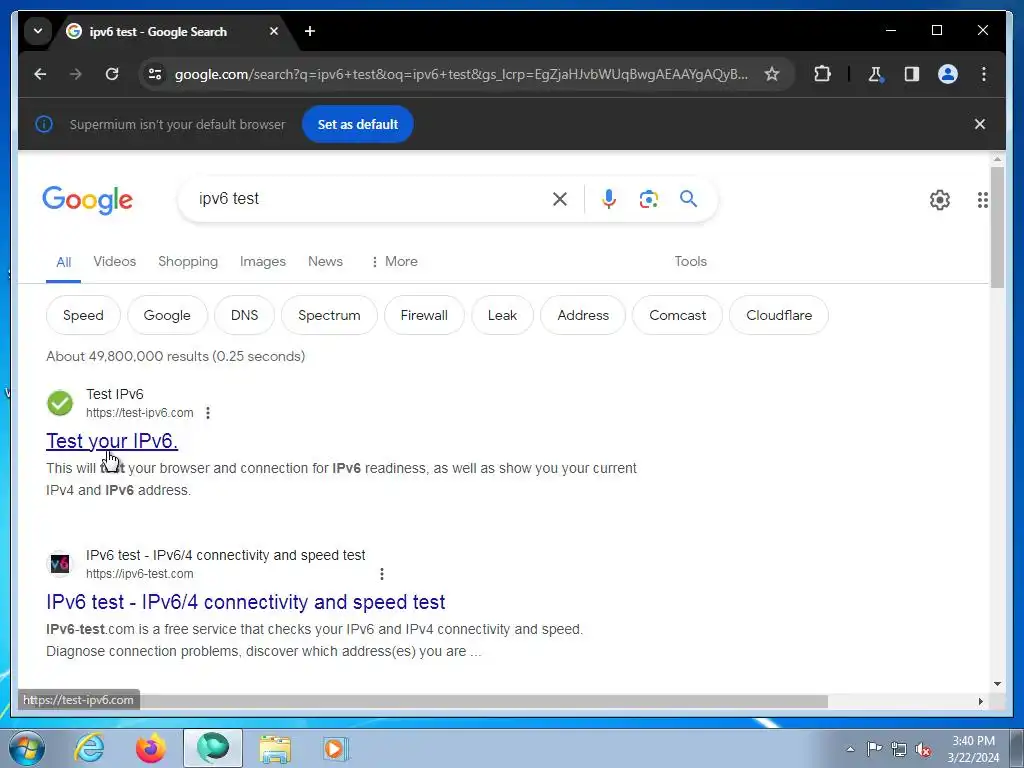Open Google quick settings gear

click(940, 200)
